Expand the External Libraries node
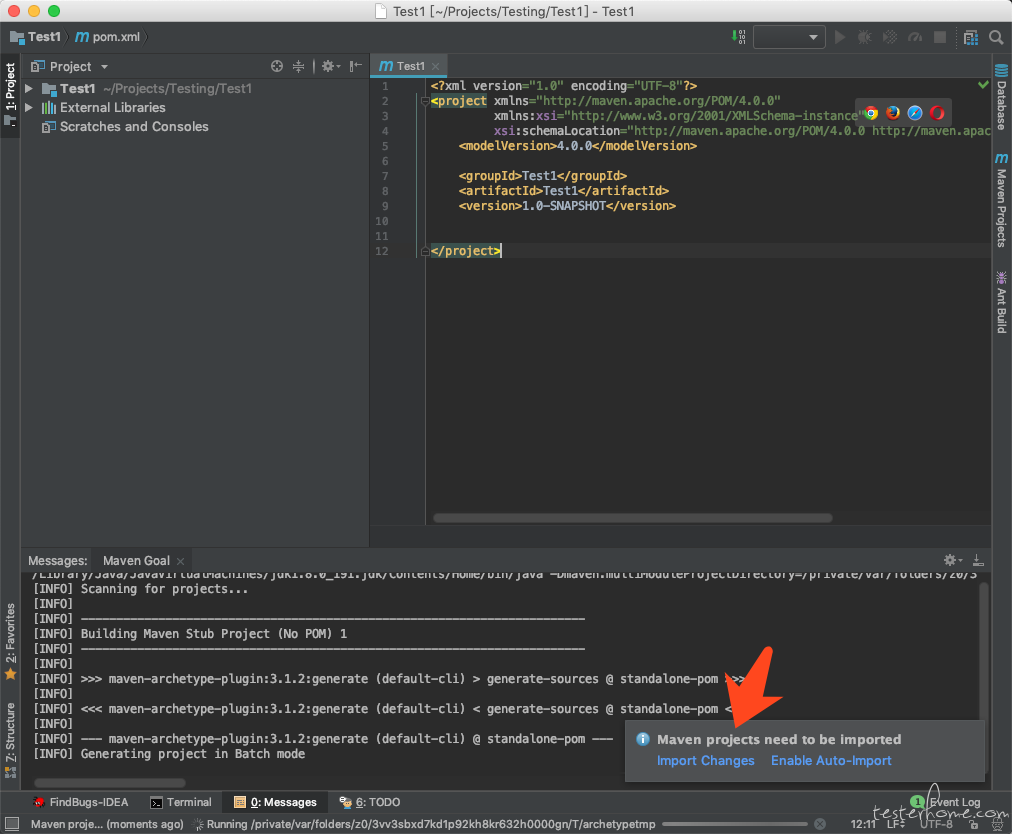 [29, 107]
